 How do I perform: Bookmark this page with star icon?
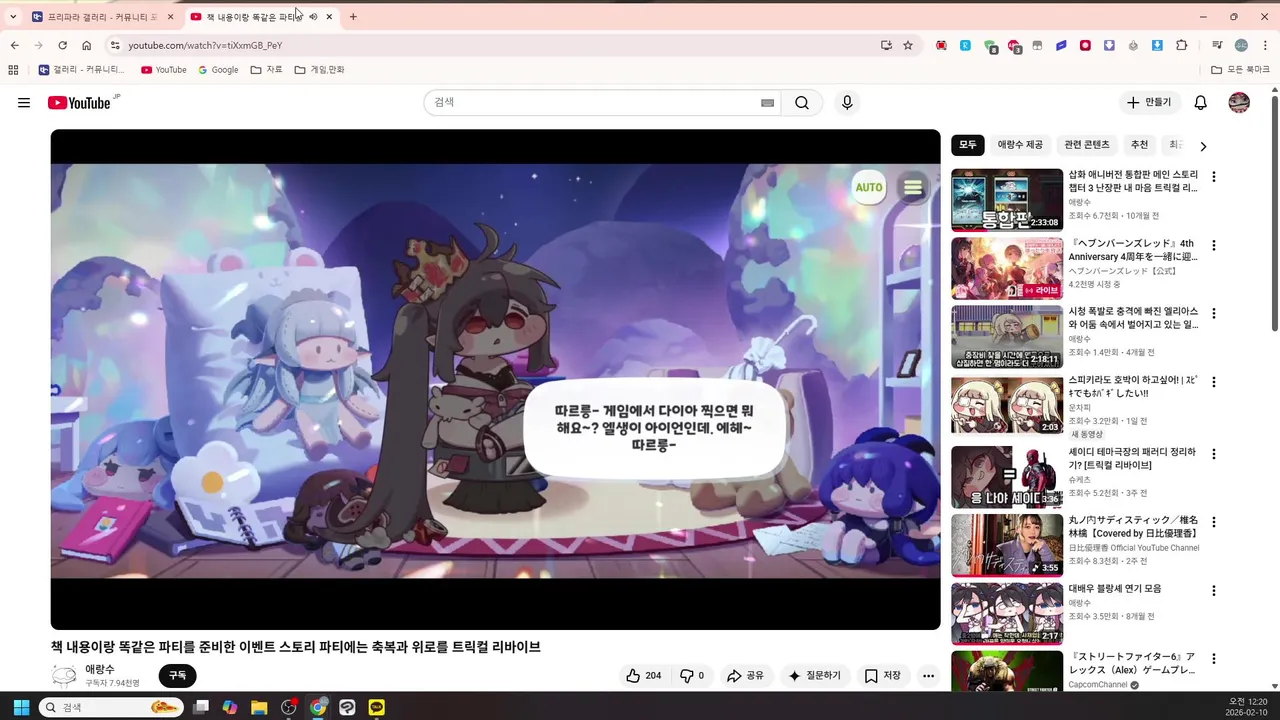tap(908, 45)
